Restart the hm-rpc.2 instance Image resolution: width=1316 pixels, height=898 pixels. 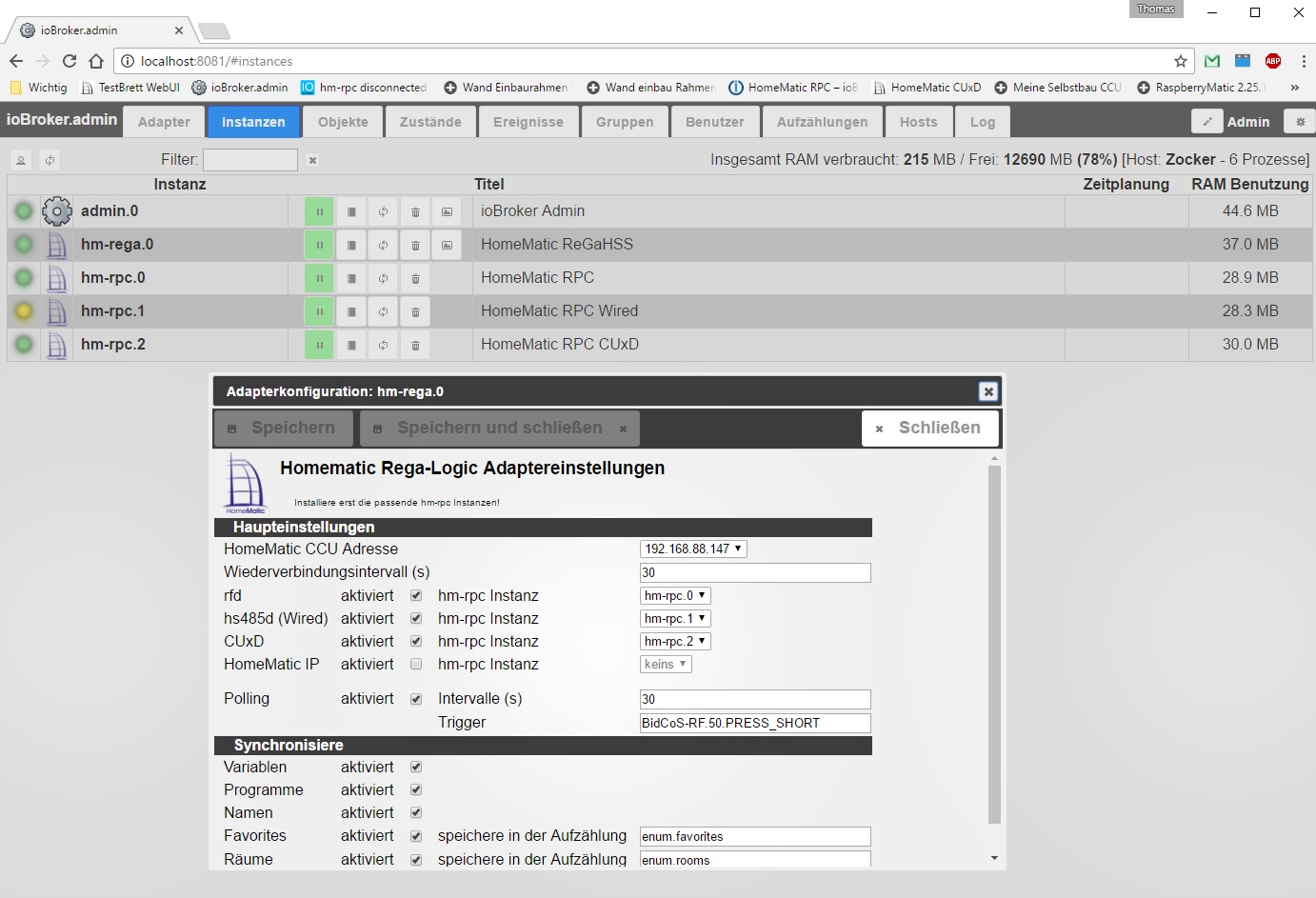(383, 345)
